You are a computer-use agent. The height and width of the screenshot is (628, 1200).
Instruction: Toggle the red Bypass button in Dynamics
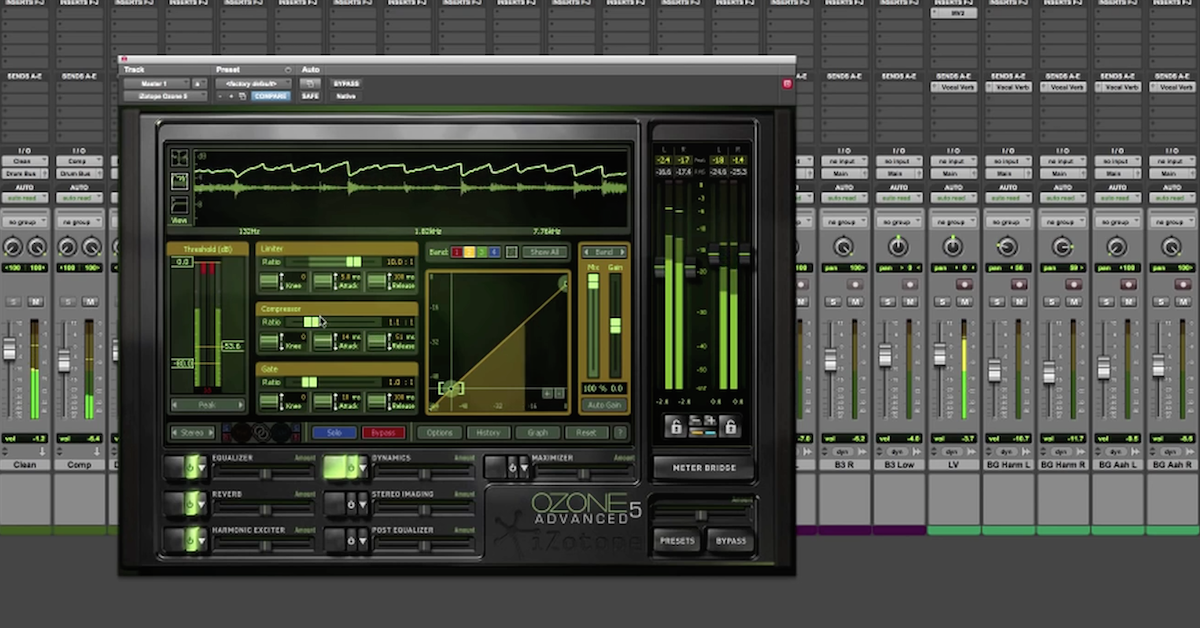click(383, 433)
